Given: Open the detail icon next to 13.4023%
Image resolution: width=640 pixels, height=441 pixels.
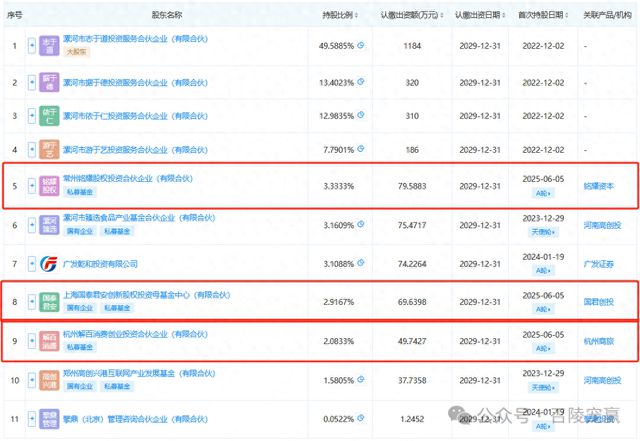Looking at the screenshot, I should coord(361,82).
